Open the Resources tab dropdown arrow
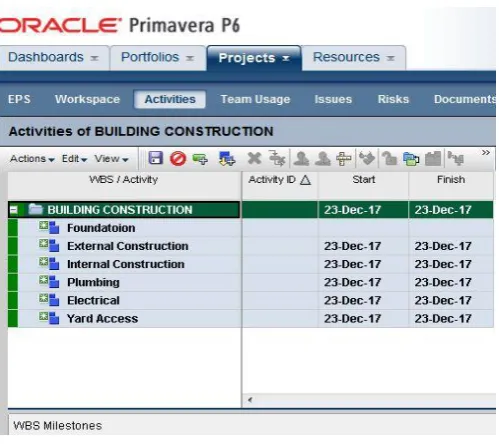Screen dimensions: 499x444 point(390,58)
